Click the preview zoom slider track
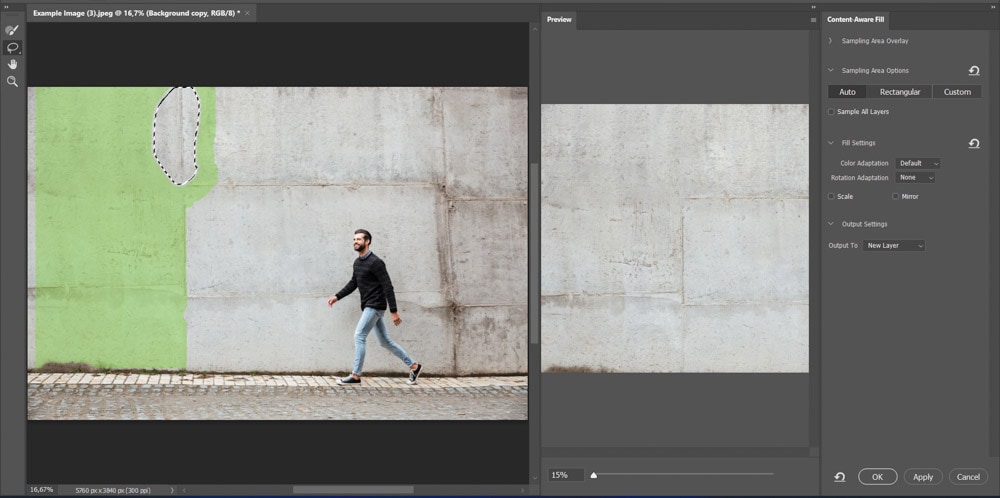Image resolution: width=1000 pixels, height=498 pixels. [684, 474]
